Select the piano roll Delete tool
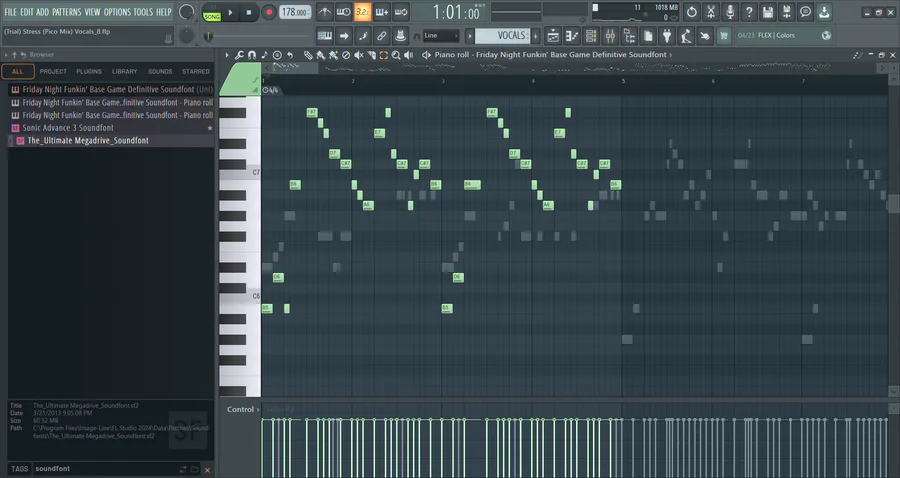 click(x=346, y=55)
